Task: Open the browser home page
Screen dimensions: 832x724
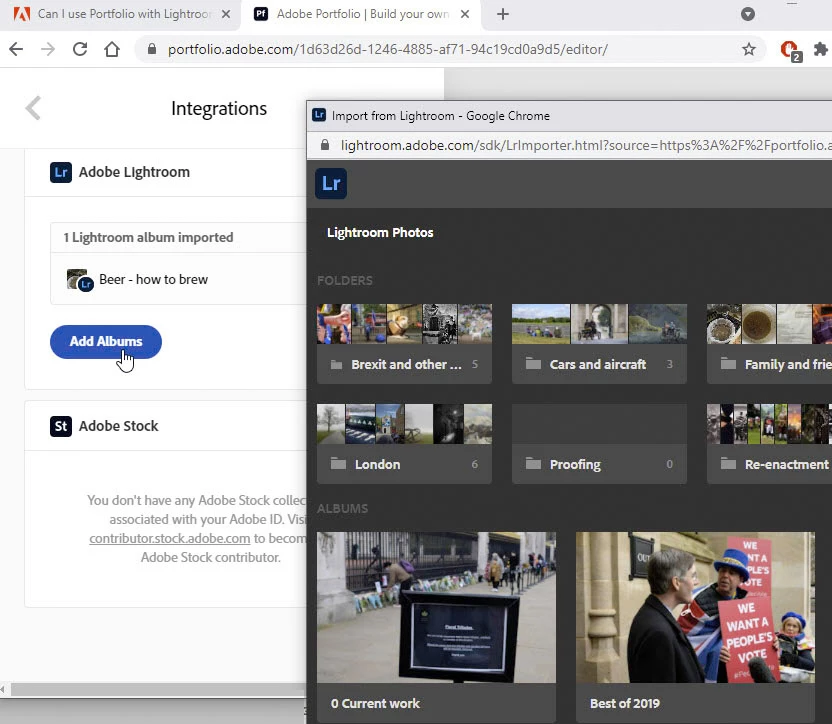Action: click(x=112, y=49)
